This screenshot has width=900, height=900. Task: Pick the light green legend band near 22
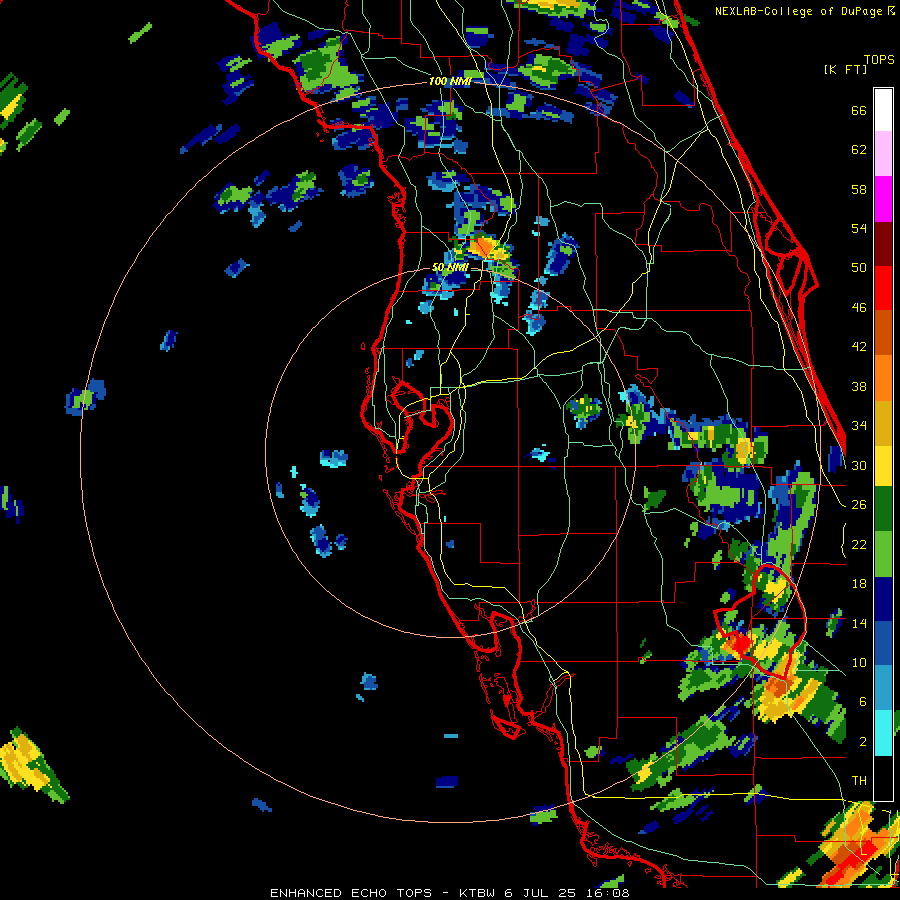pyautogui.click(x=883, y=554)
